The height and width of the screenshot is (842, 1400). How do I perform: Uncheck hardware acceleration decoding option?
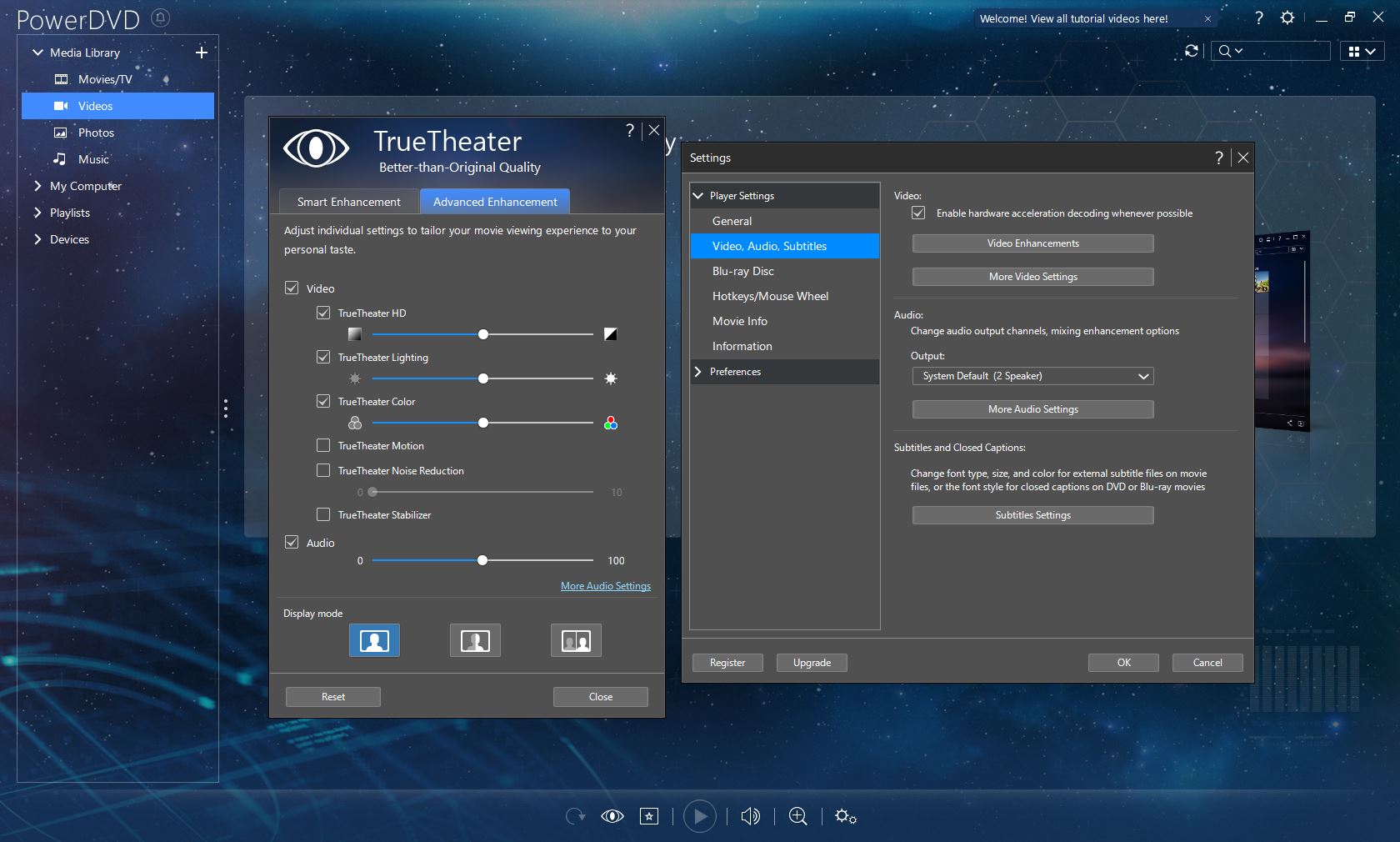coord(917,213)
